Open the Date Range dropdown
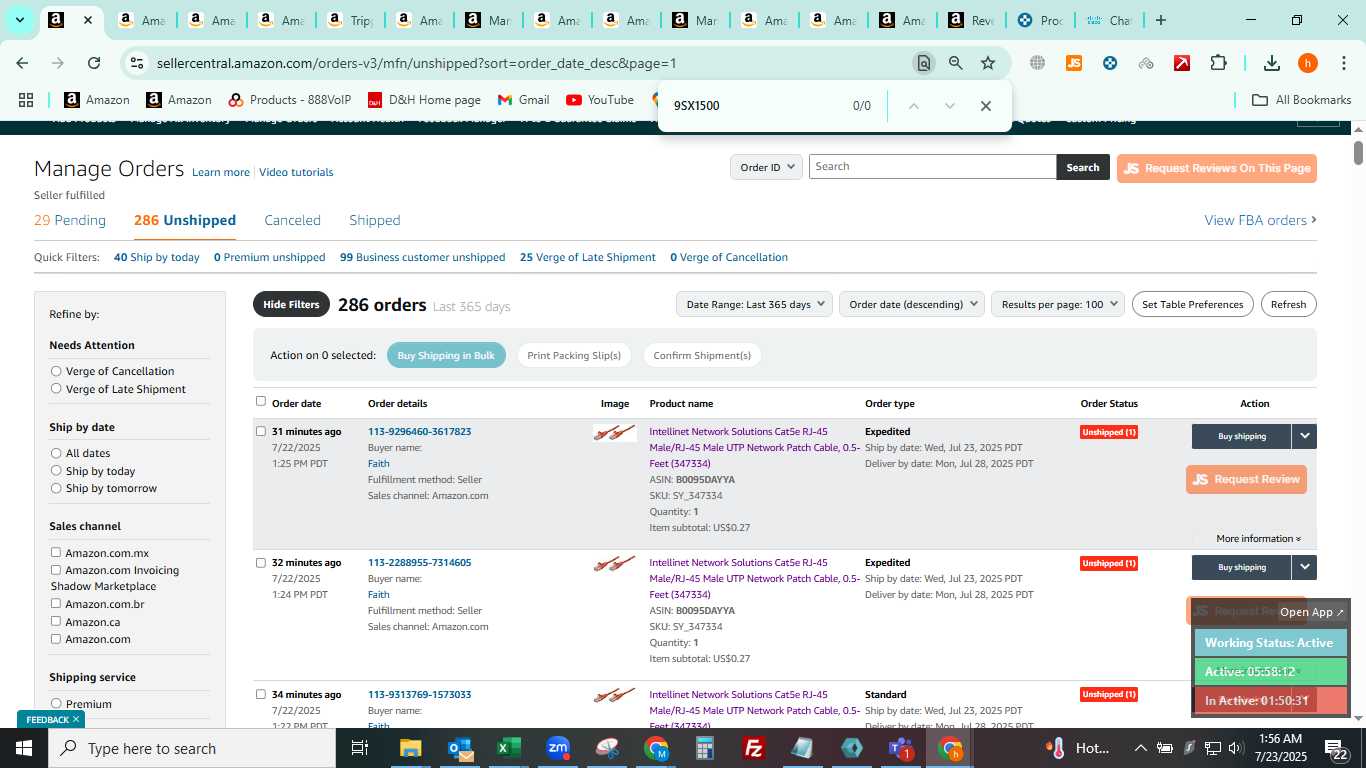The height and width of the screenshot is (768, 1366). tap(754, 304)
